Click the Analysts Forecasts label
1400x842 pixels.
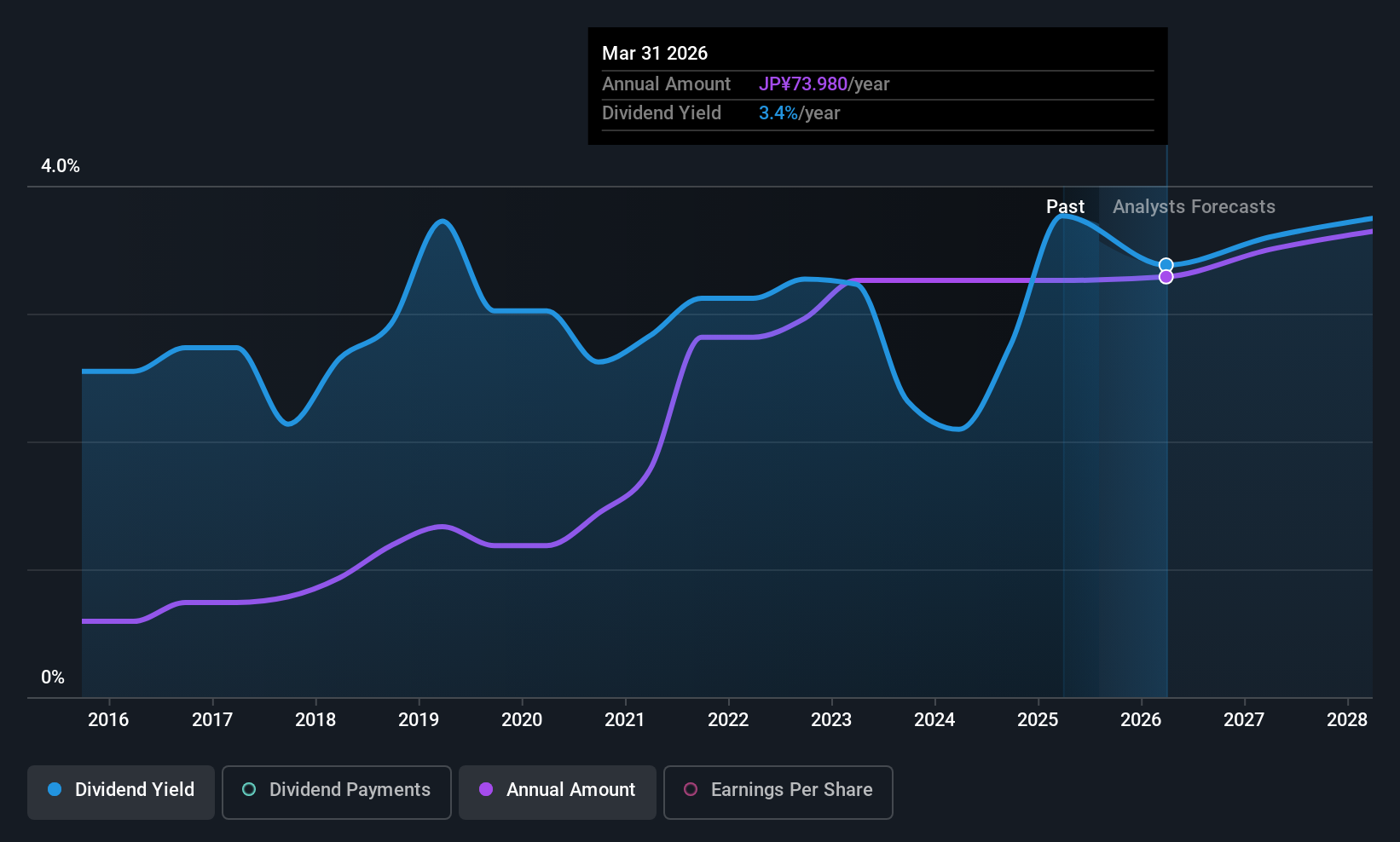pos(1194,207)
